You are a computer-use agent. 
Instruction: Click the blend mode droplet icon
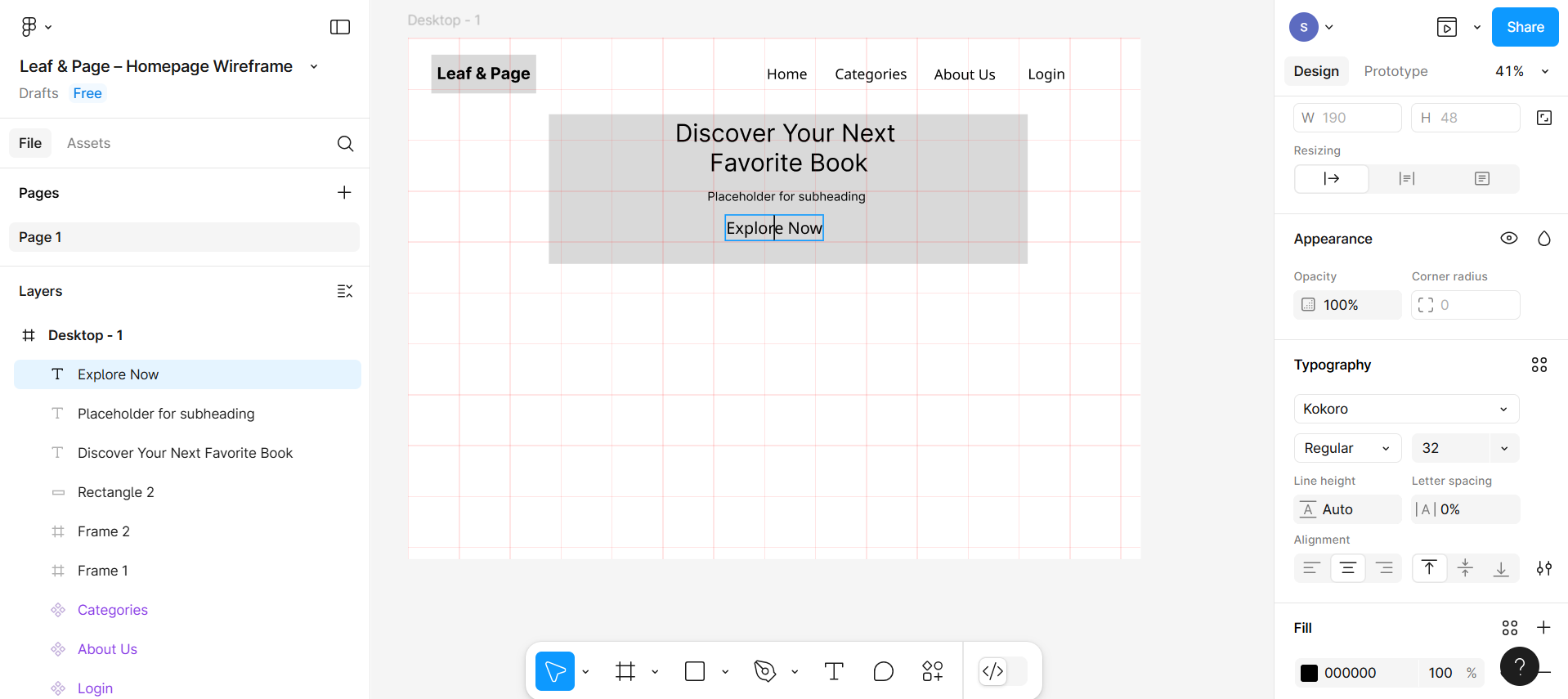click(1544, 239)
